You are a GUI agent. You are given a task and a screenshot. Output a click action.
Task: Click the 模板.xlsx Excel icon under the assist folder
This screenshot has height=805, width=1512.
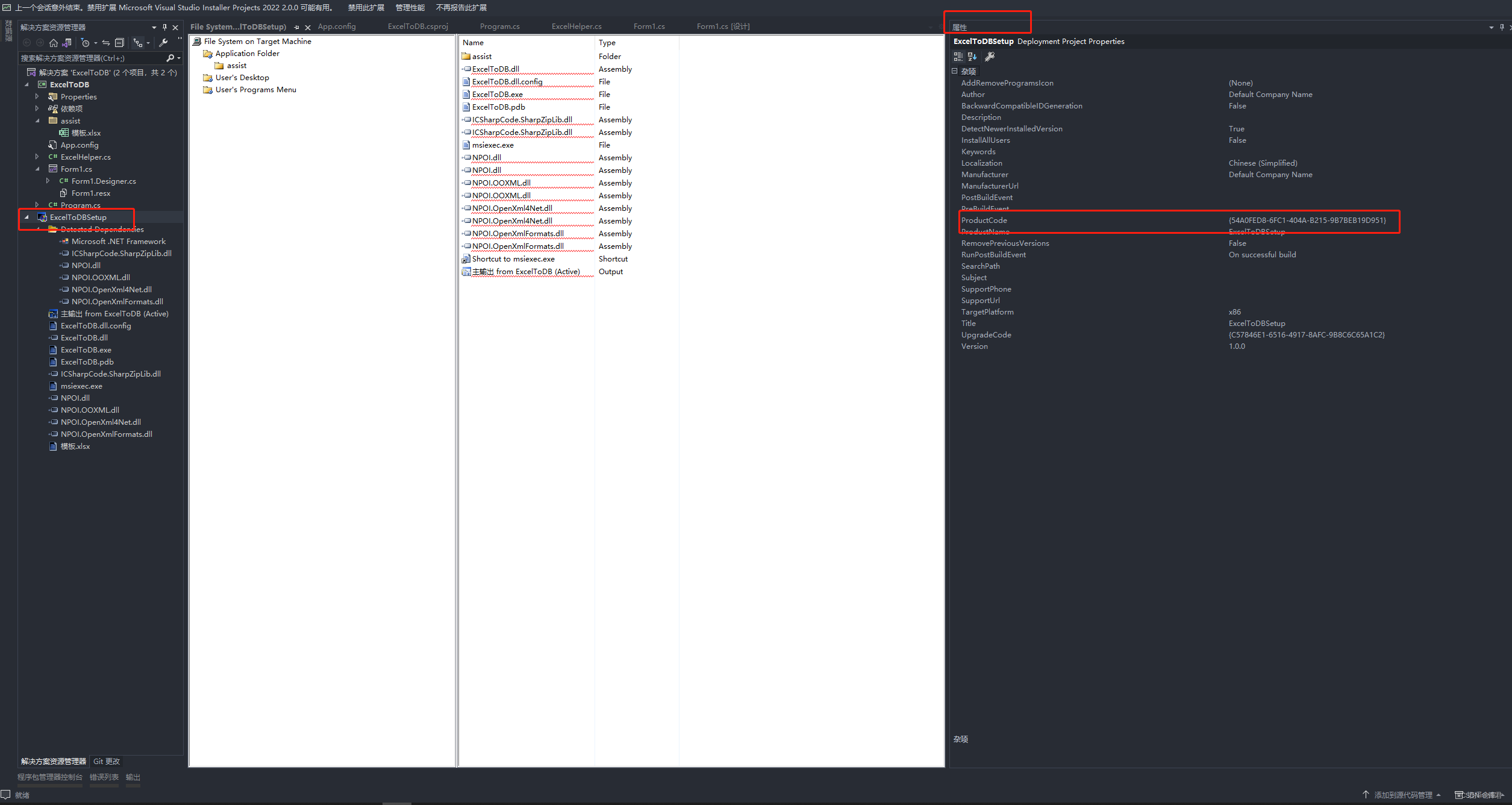64,133
